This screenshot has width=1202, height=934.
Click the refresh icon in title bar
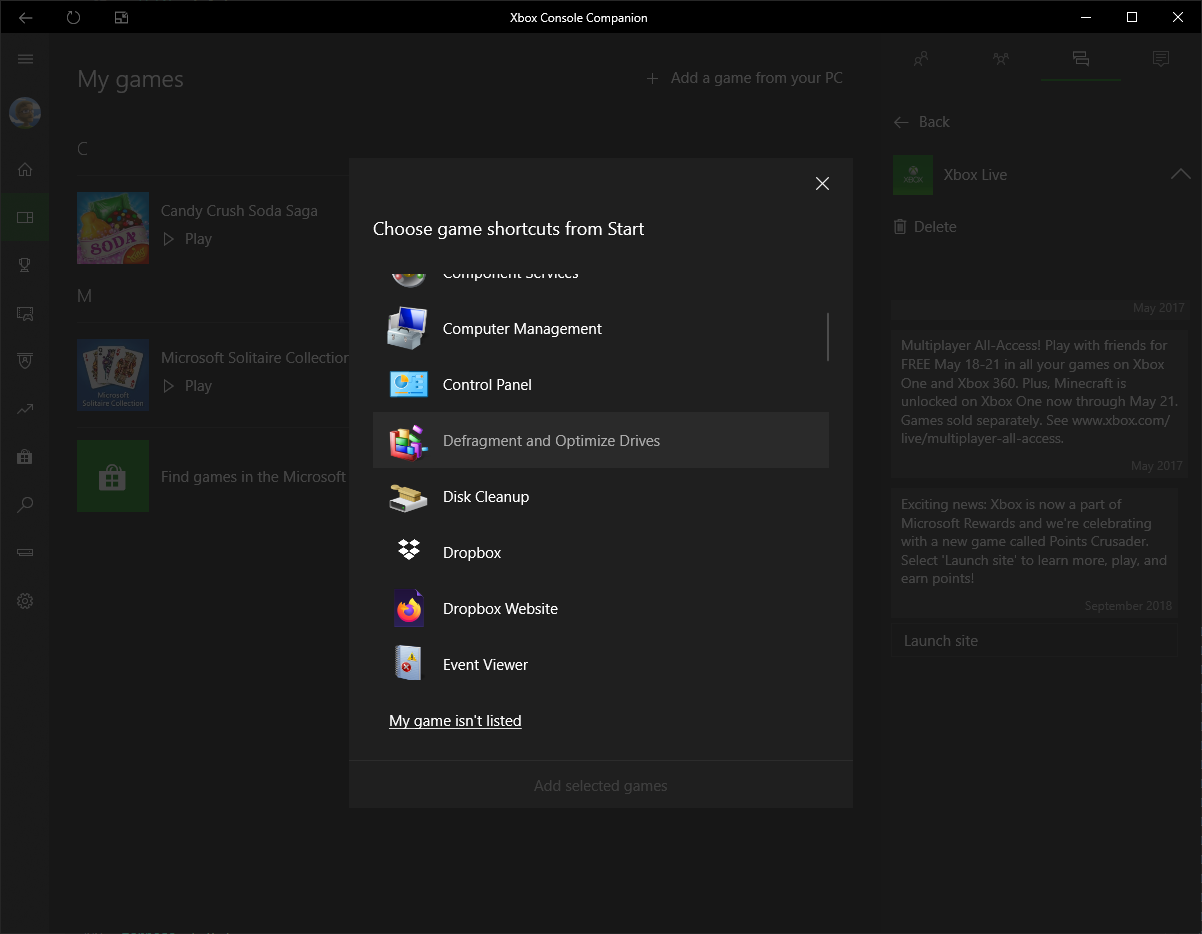point(74,17)
